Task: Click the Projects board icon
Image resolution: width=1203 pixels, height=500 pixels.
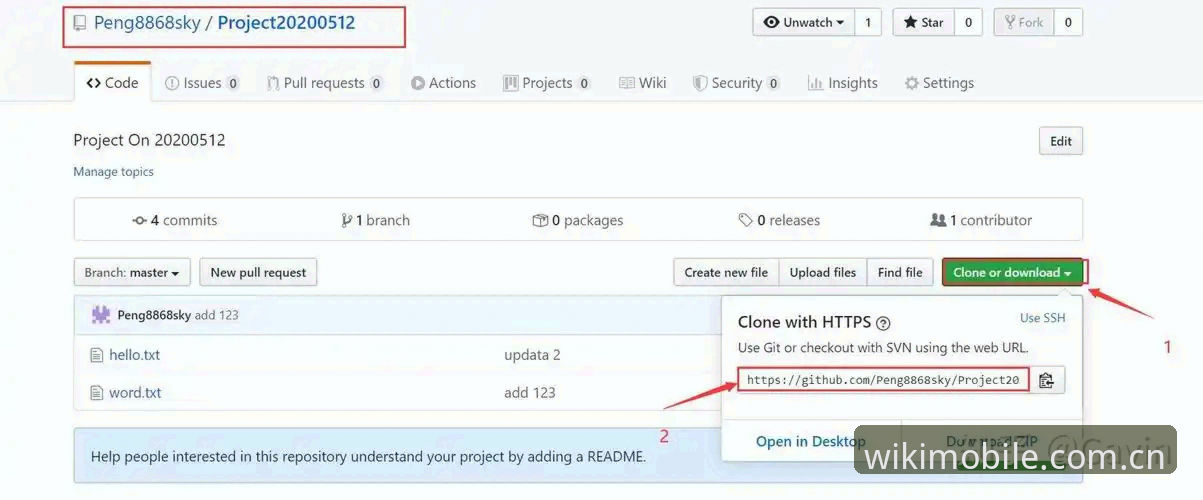Action: pos(510,83)
